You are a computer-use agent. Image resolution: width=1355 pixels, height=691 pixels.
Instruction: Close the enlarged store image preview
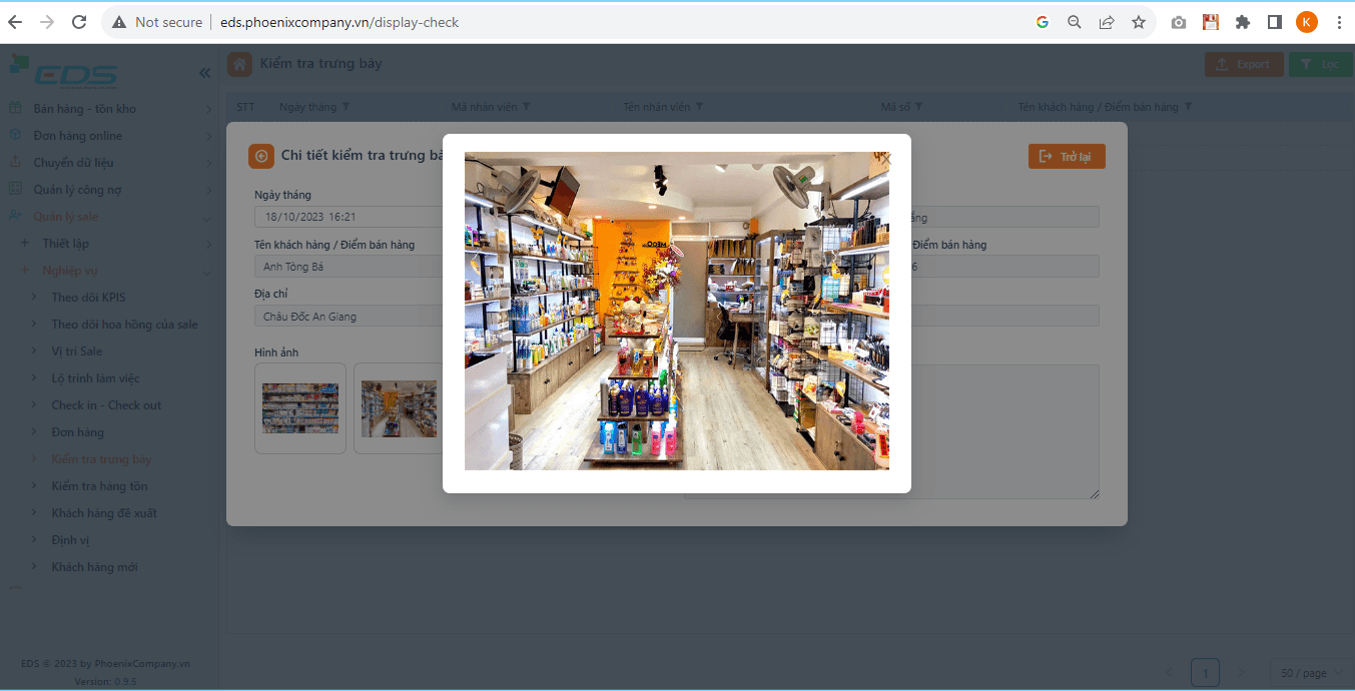pos(884,158)
